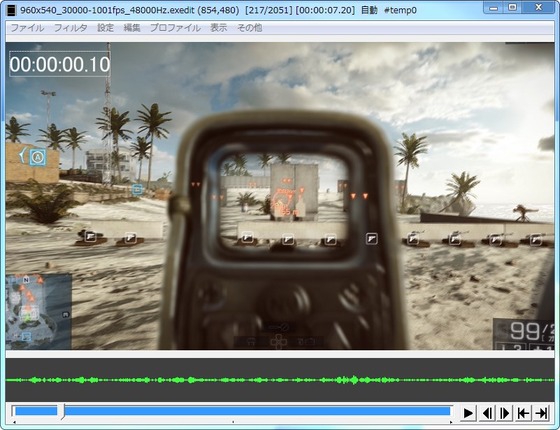Minimize the AviUtl window
Image resolution: width=560 pixels, height=430 pixels.
point(494,8)
